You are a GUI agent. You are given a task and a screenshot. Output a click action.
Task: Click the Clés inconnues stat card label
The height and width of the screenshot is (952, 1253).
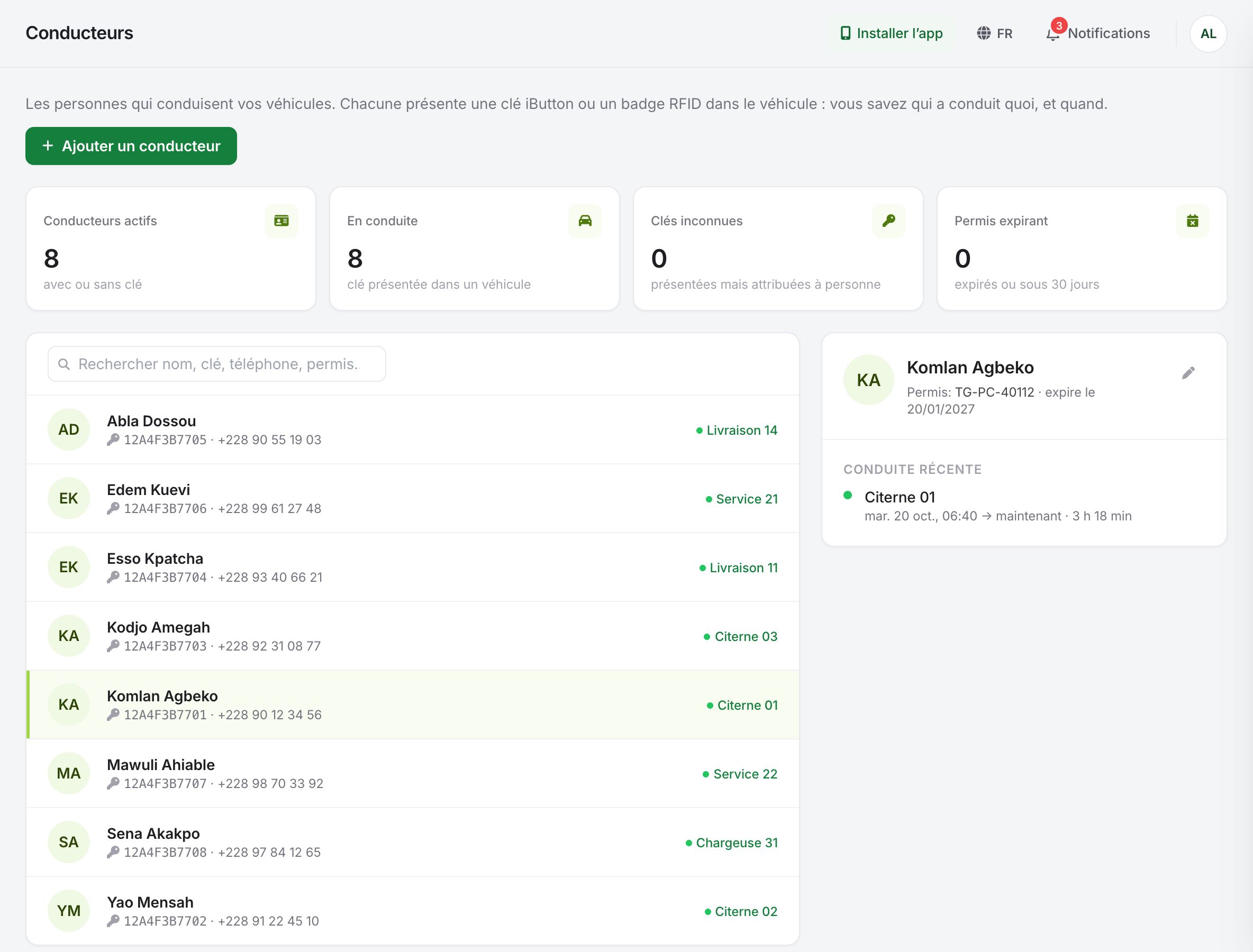697,221
